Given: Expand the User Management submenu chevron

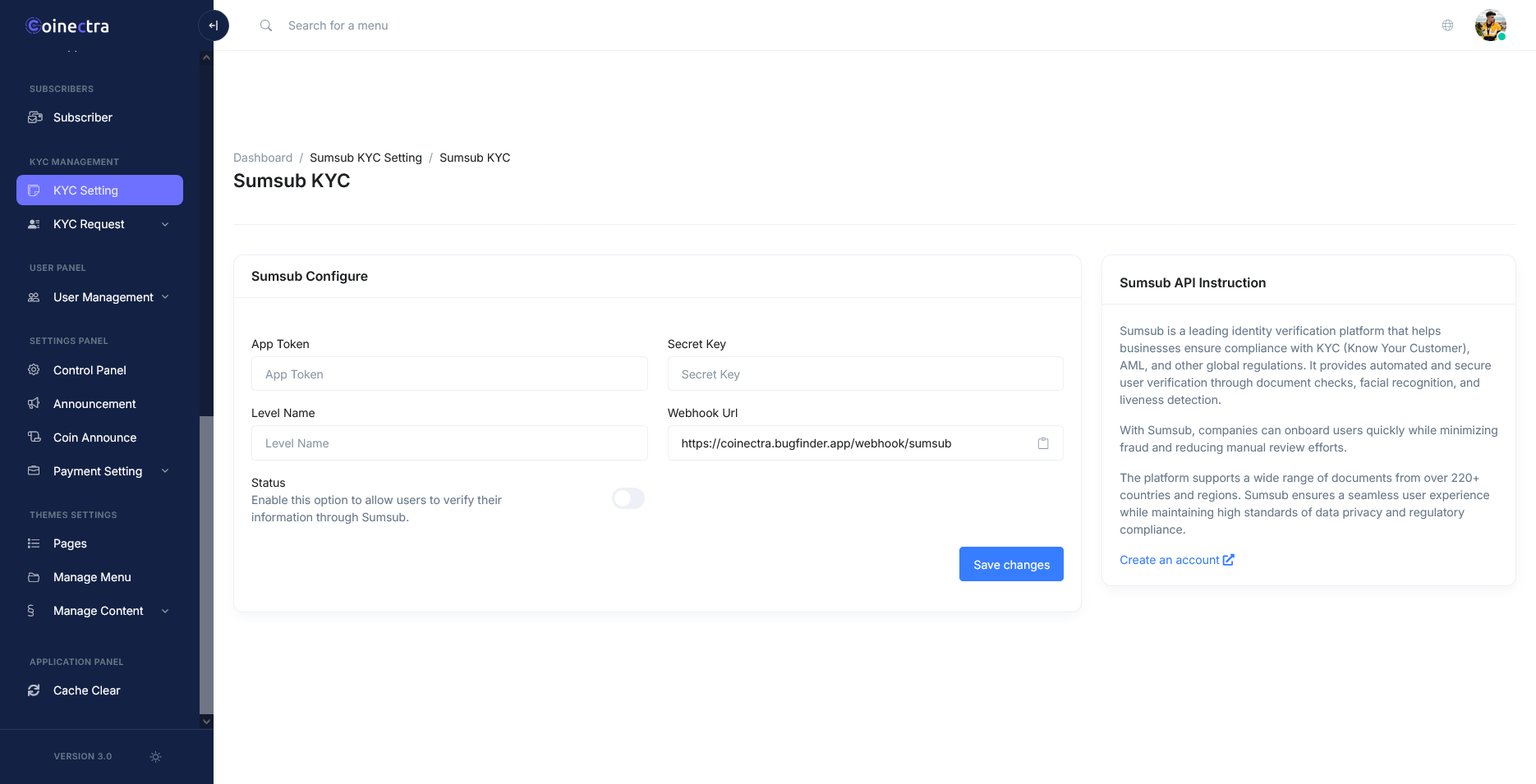Looking at the screenshot, I should click(165, 297).
